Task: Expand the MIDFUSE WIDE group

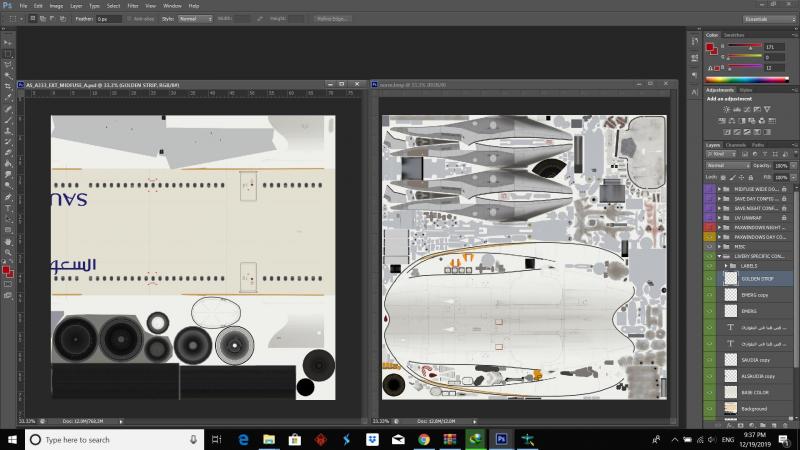Action: tap(719, 189)
